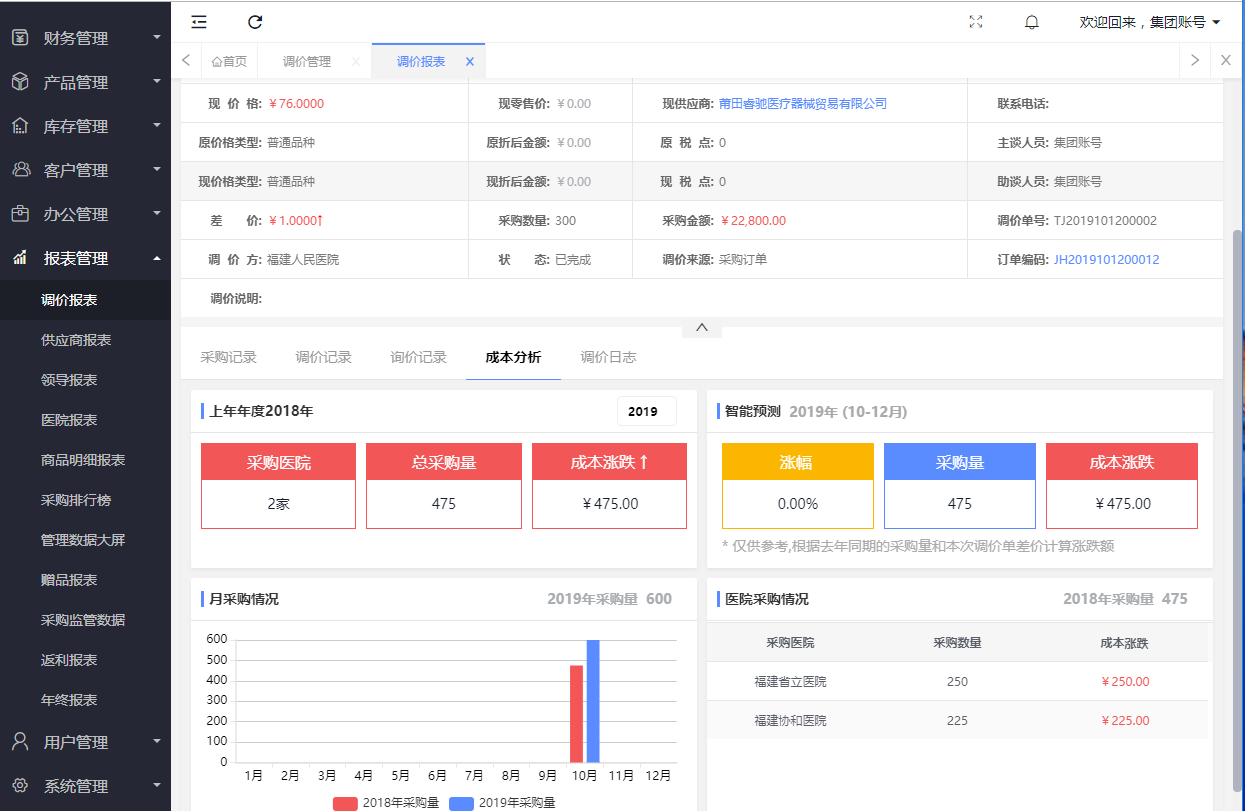This screenshot has height=811, width=1245.
Task: Click the 产品管理 cube icon
Action: [20, 82]
